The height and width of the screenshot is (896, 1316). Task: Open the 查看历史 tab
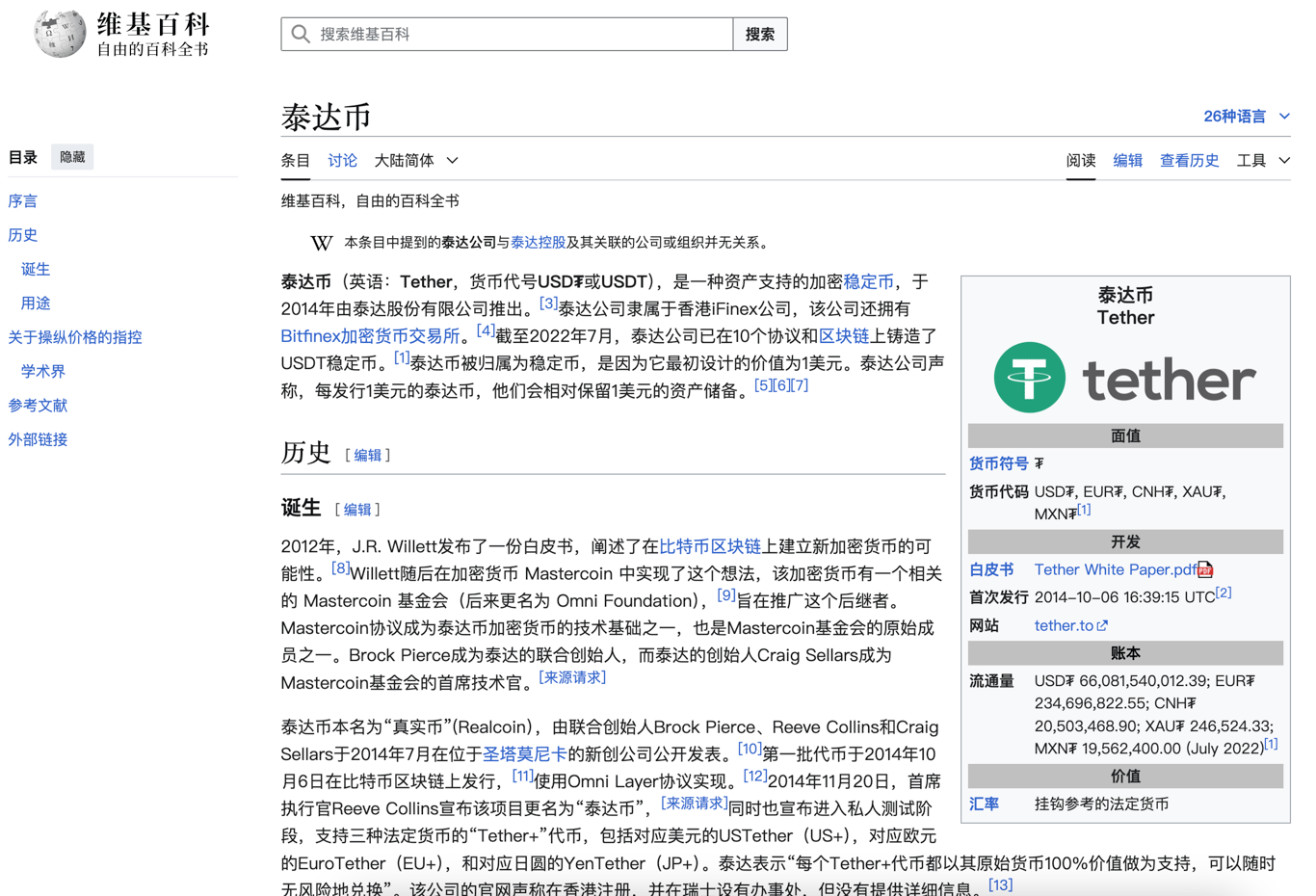[x=1189, y=161]
